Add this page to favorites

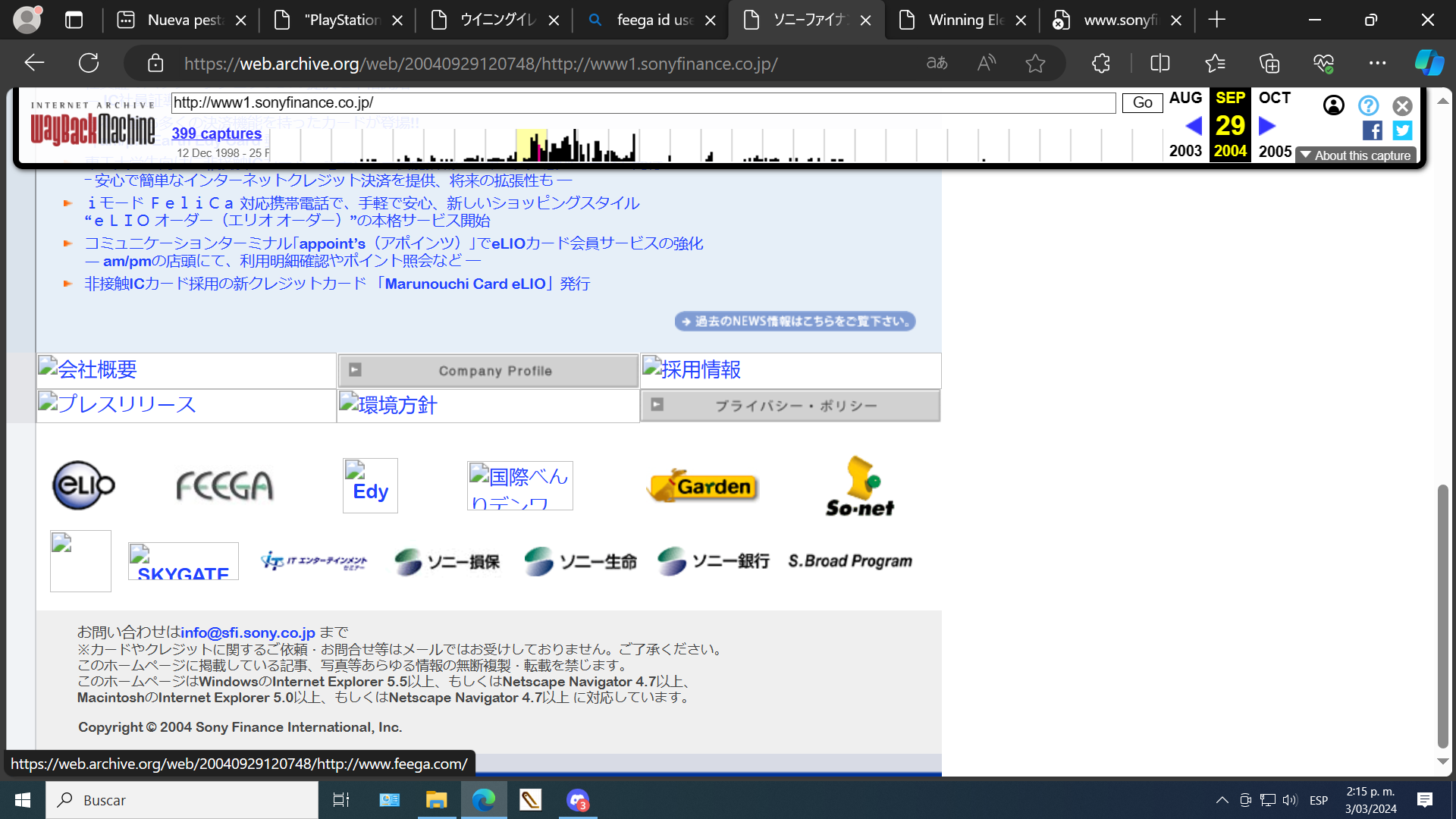pyautogui.click(x=1035, y=63)
